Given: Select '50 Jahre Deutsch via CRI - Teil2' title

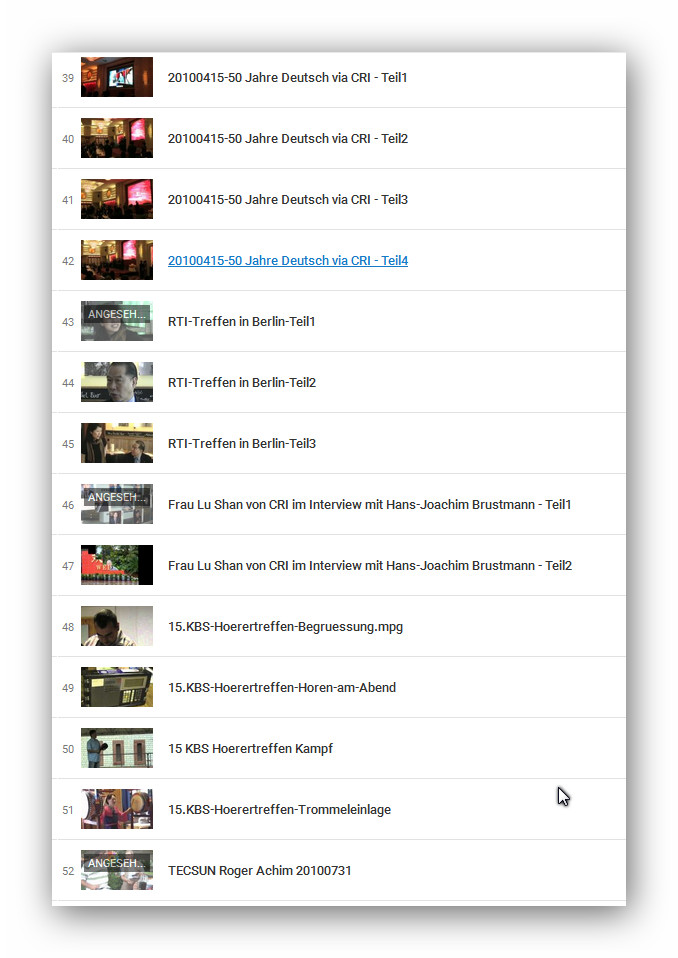Looking at the screenshot, I should pyautogui.click(x=287, y=139).
